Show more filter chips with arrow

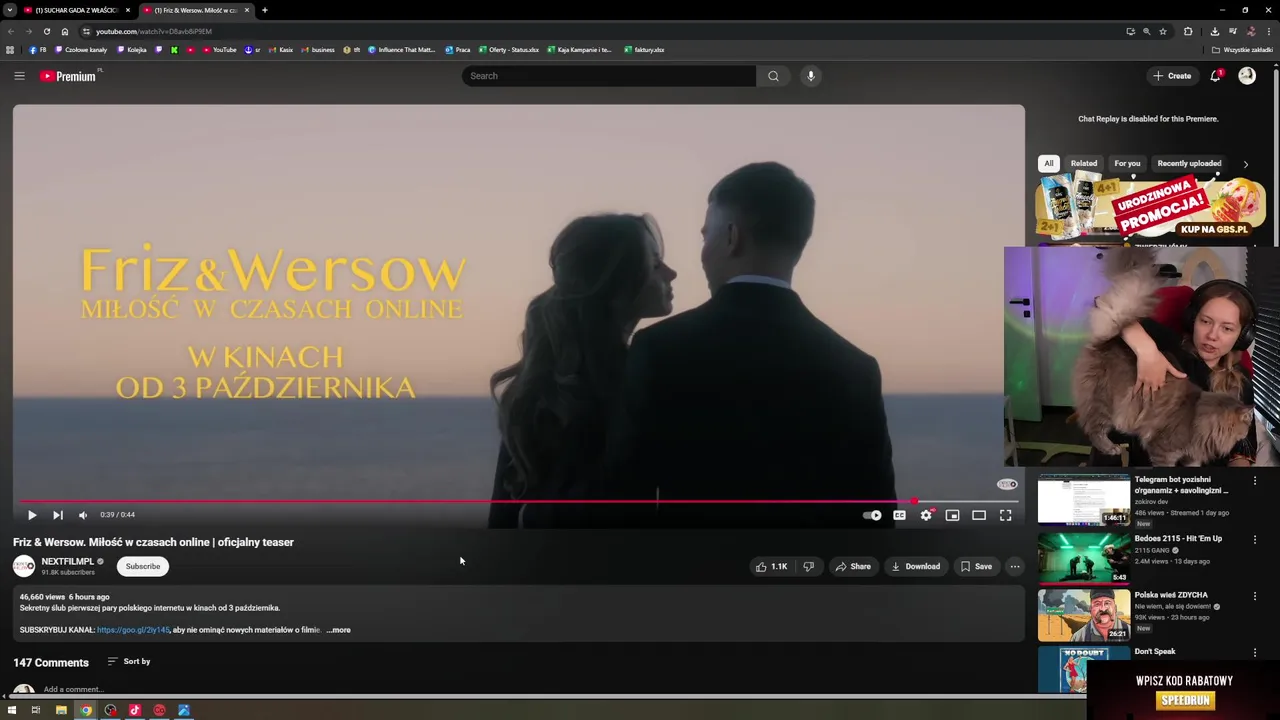tap(1245, 164)
